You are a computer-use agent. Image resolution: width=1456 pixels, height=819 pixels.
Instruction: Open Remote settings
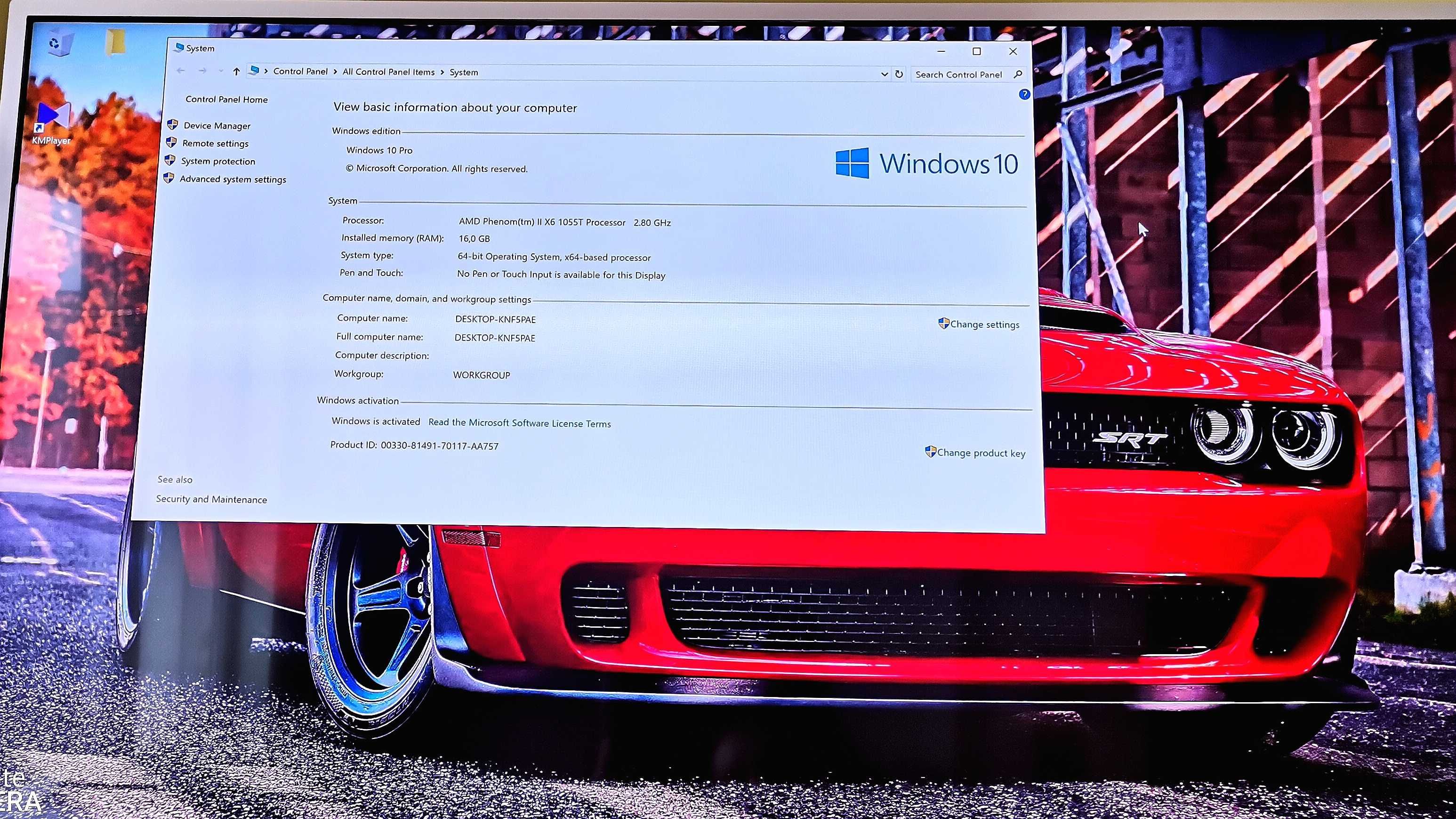(215, 143)
